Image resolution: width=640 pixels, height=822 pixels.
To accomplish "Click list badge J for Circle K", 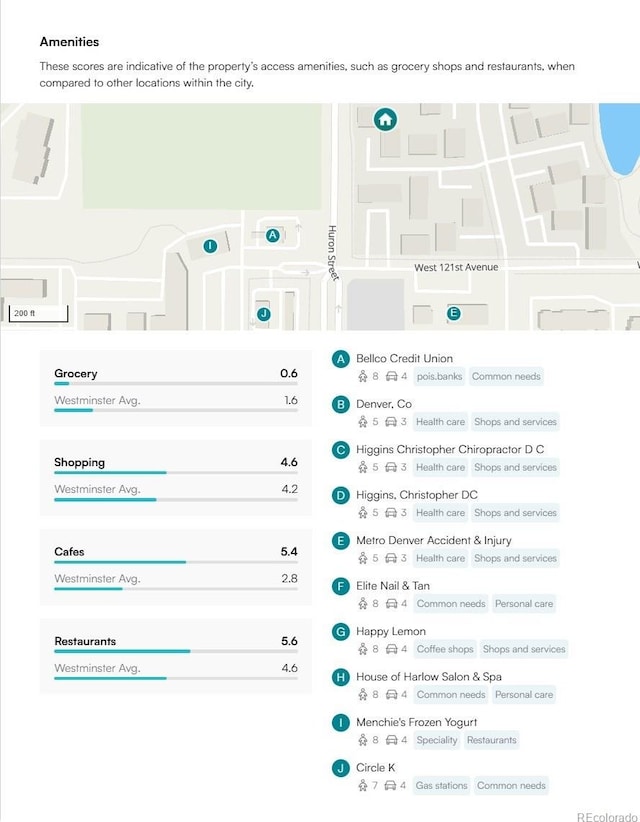I will point(341,769).
